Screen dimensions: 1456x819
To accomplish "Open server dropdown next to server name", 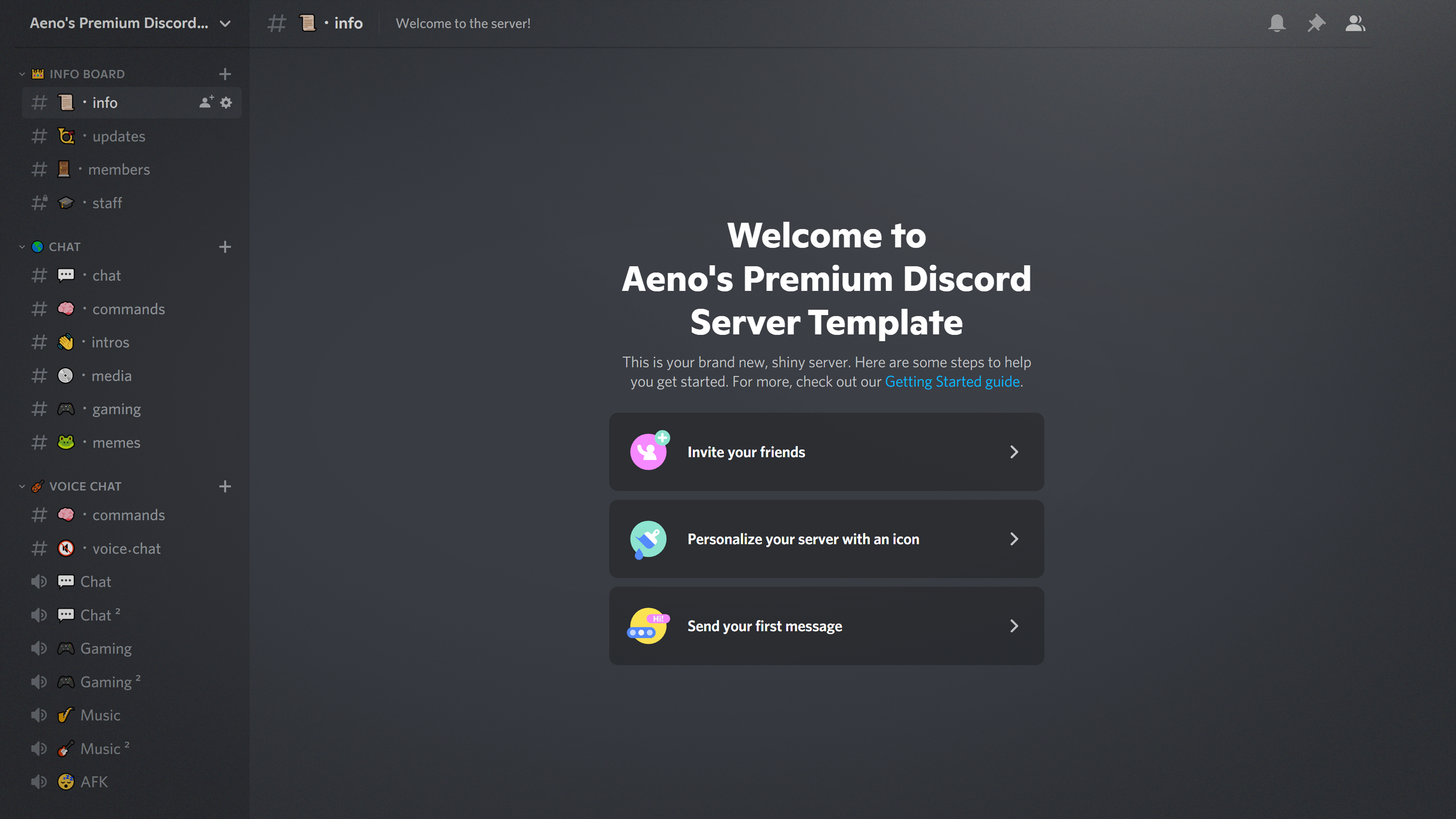I will (x=225, y=23).
